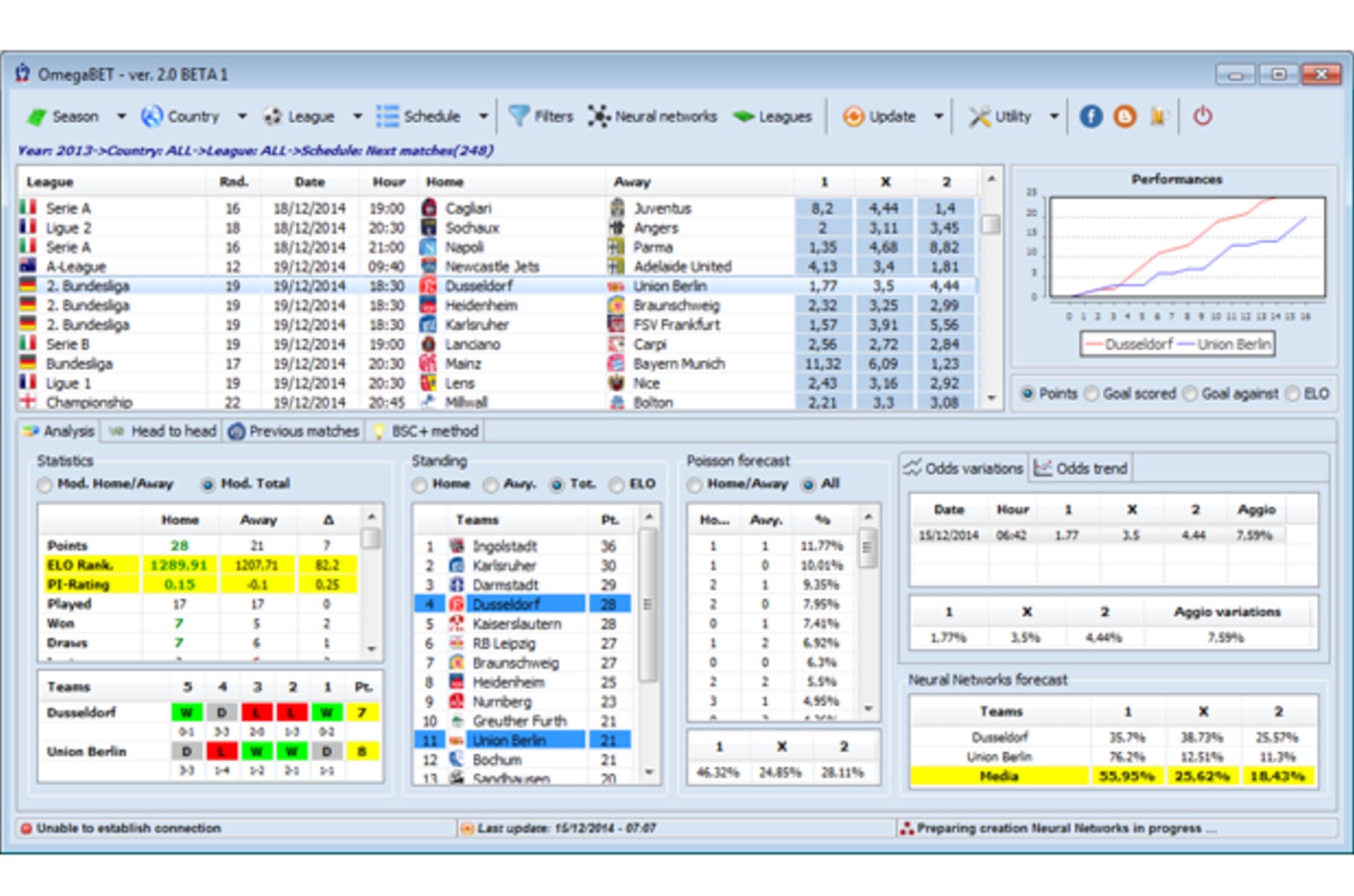Screen dimensions: 1354x896
Task: Click the Napoli team crest
Action: point(429,246)
